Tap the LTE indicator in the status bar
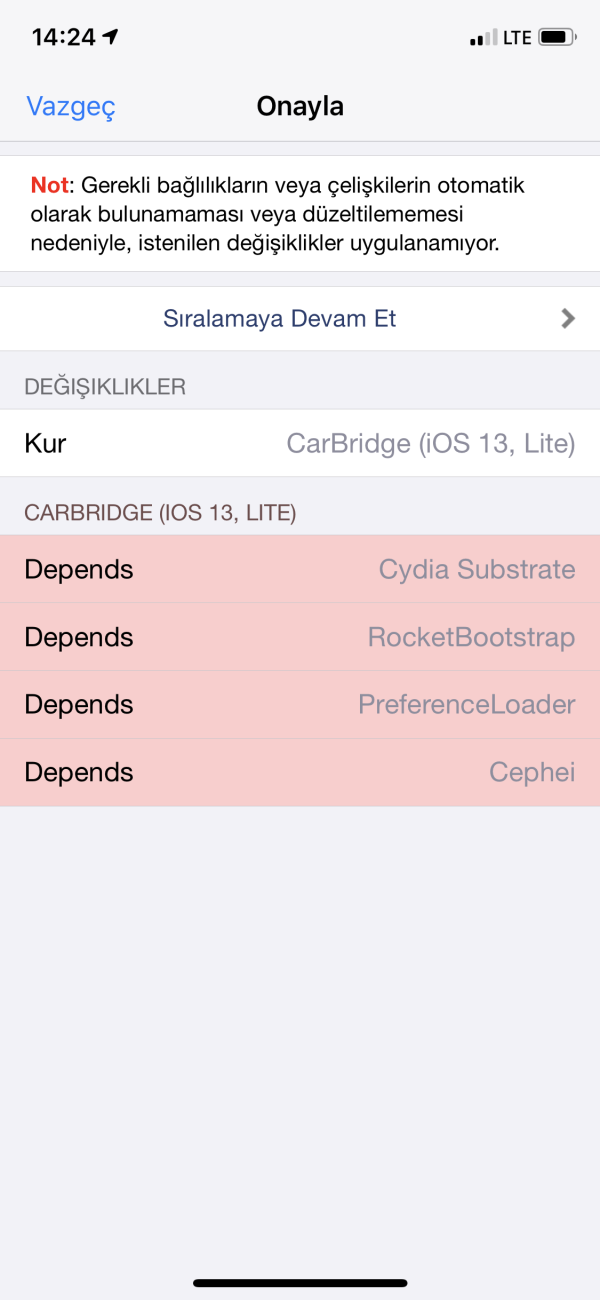 (x=517, y=36)
